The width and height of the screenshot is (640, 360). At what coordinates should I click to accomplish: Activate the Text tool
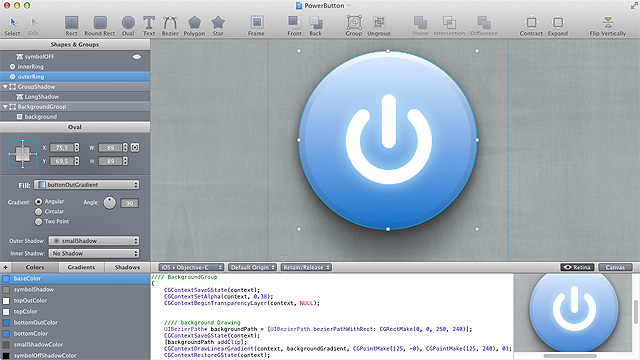pos(149,26)
